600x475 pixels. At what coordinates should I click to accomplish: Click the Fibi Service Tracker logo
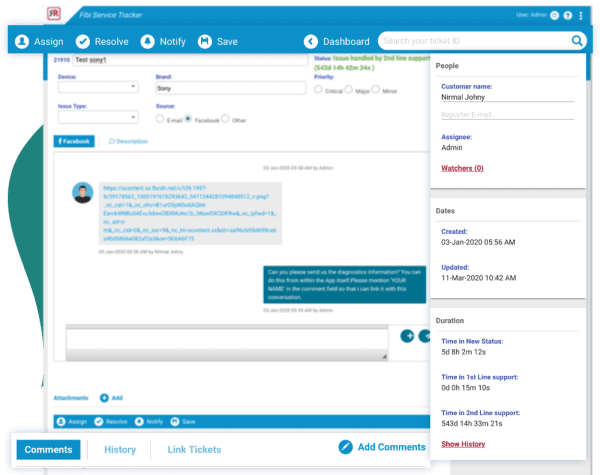point(54,13)
